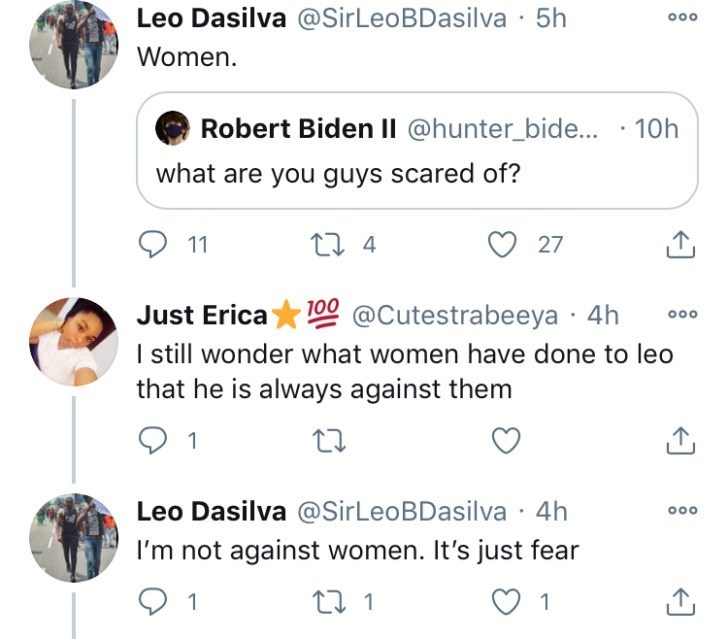
Task: Share Just Erica's tweet
Action: pyautogui.click(x=680, y=440)
